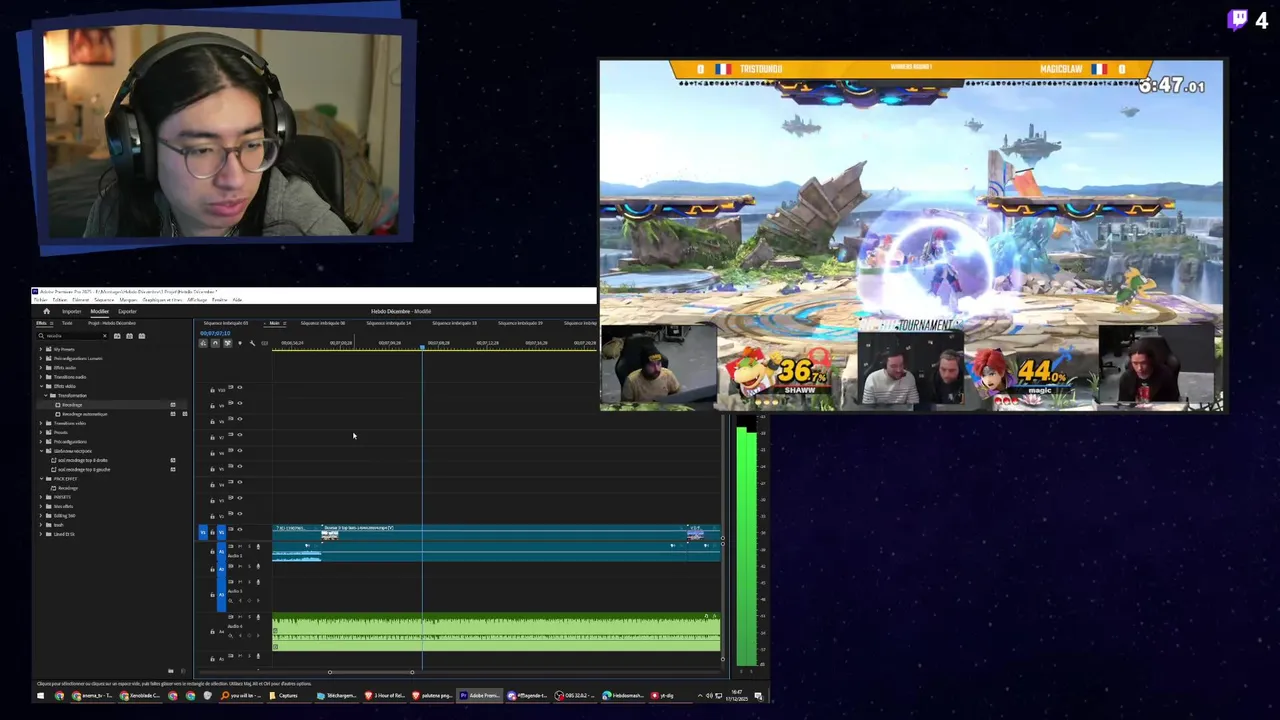This screenshot has width=1280, height=720.
Task: Click the sync lock icon on track V5
Action: click(x=230, y=466)
